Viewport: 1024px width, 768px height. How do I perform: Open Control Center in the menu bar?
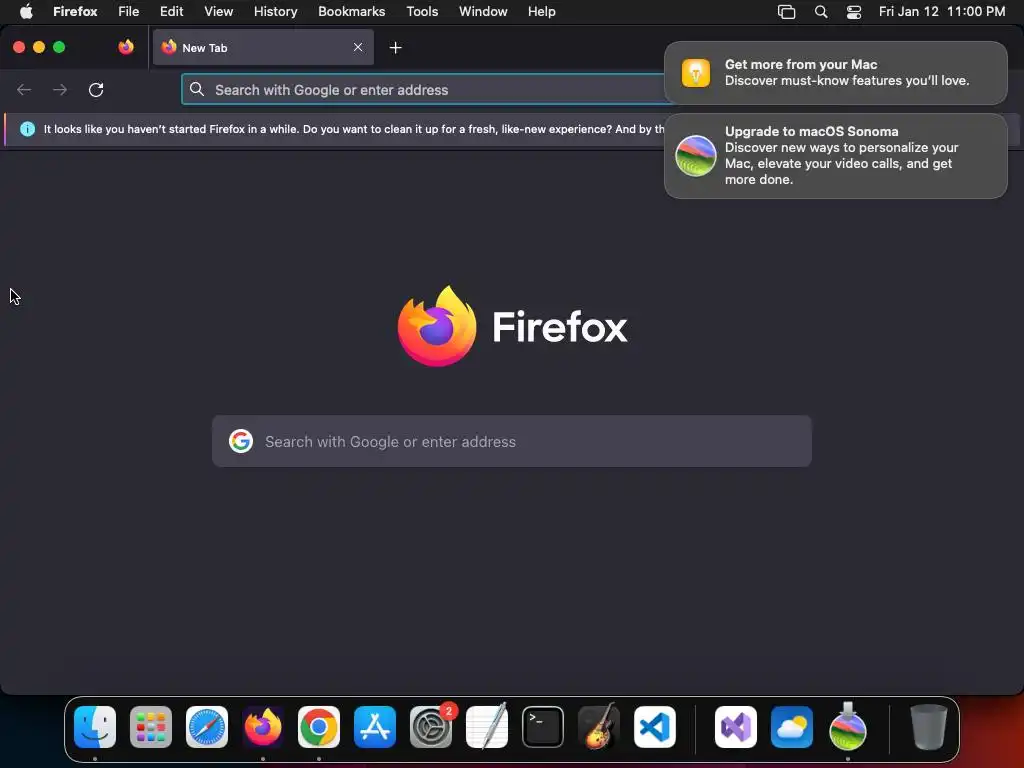854,12
